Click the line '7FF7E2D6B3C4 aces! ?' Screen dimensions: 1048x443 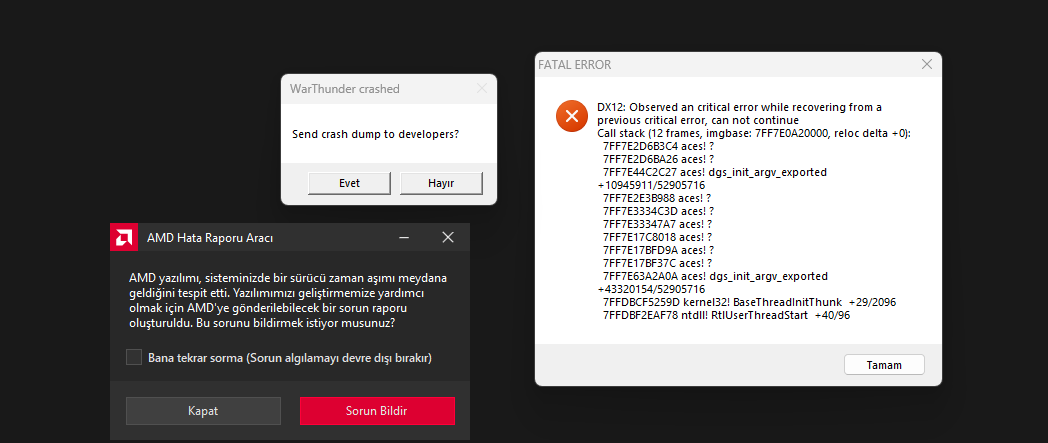tap(658, 146)
